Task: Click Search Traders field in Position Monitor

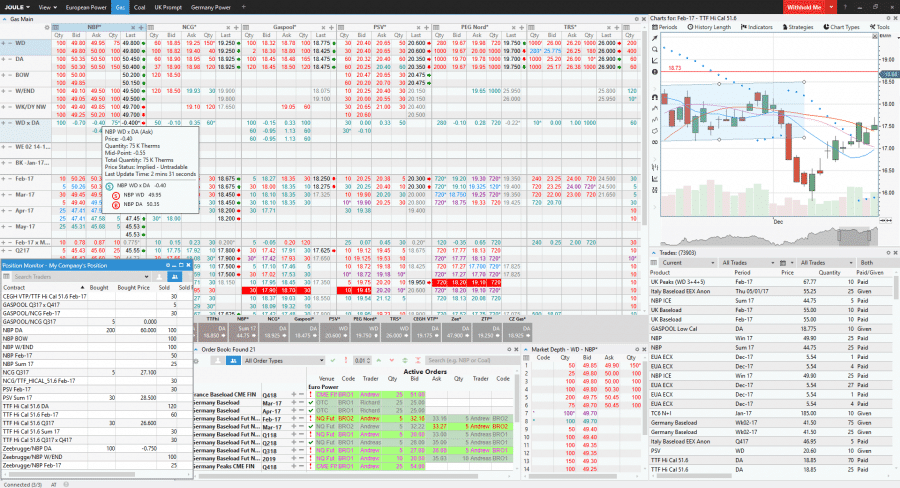Action: pos(80,277)
